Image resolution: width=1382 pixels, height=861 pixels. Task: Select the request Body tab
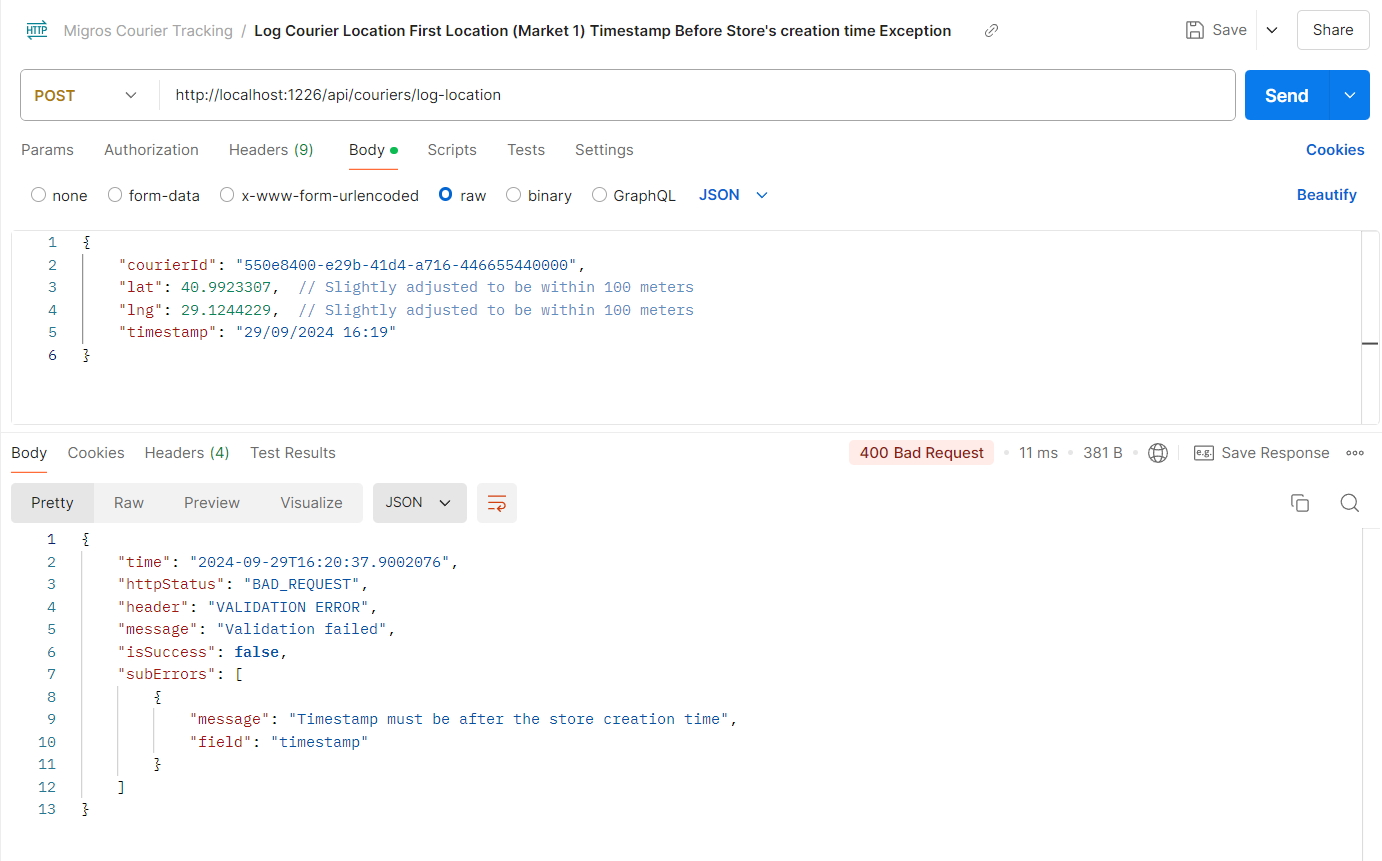pyautogui.click(x=373, y=150)
